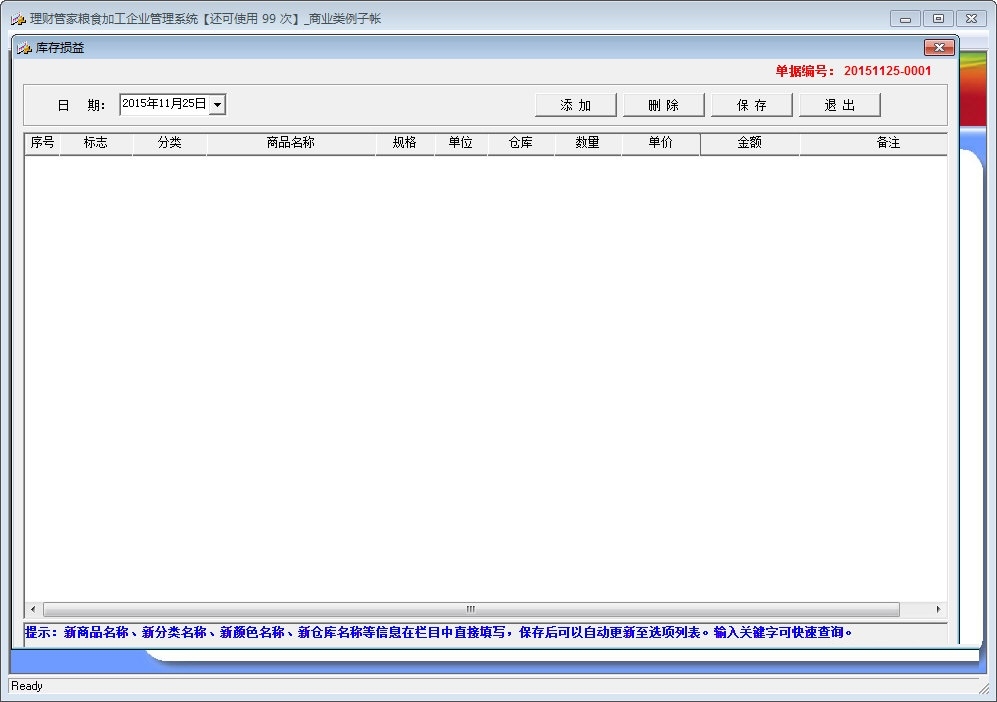The width and height of the screenshot is (997, 702).
Task: Sort by 分类 column header
Action: [x=169, y=143]
